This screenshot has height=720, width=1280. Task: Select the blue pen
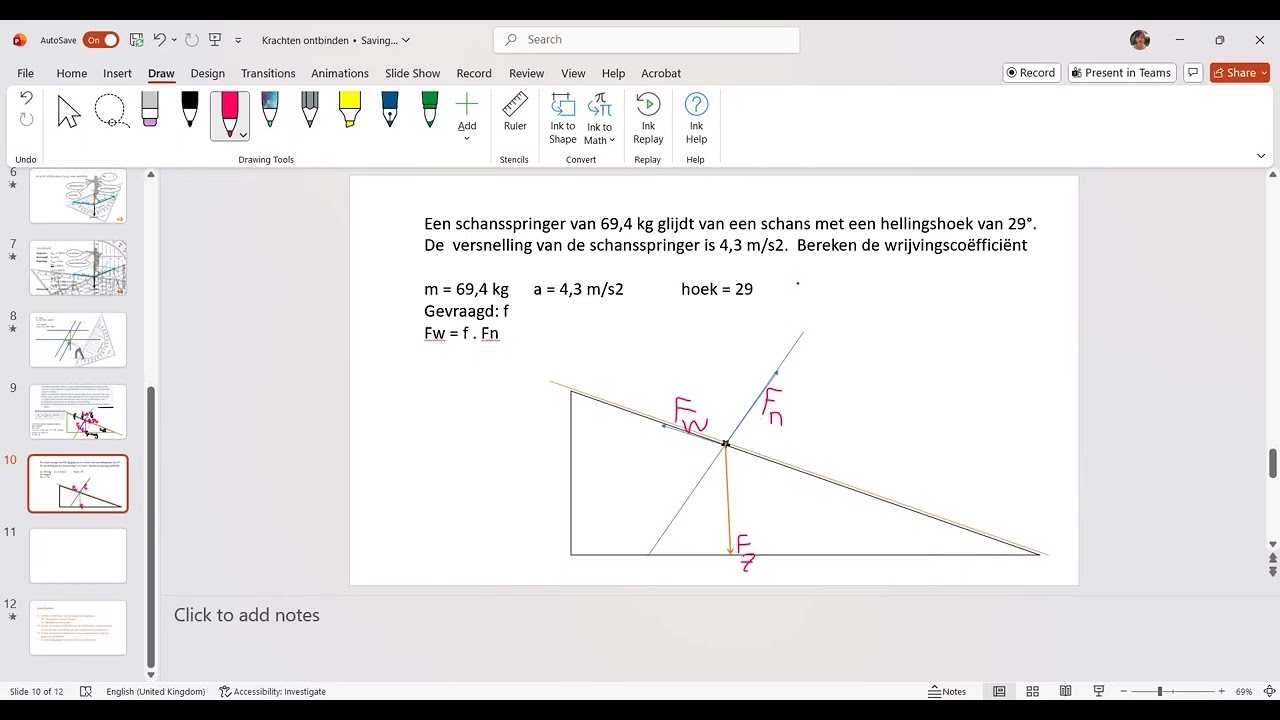390,110
